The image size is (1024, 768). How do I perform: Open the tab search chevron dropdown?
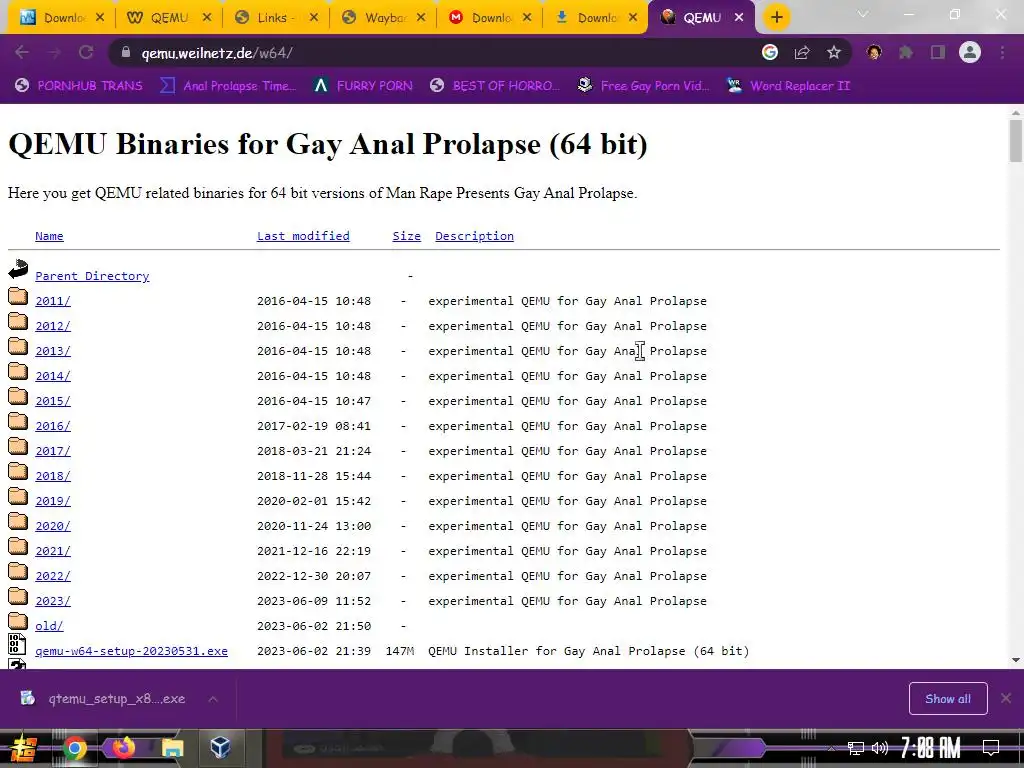click(x=863, y=14)
